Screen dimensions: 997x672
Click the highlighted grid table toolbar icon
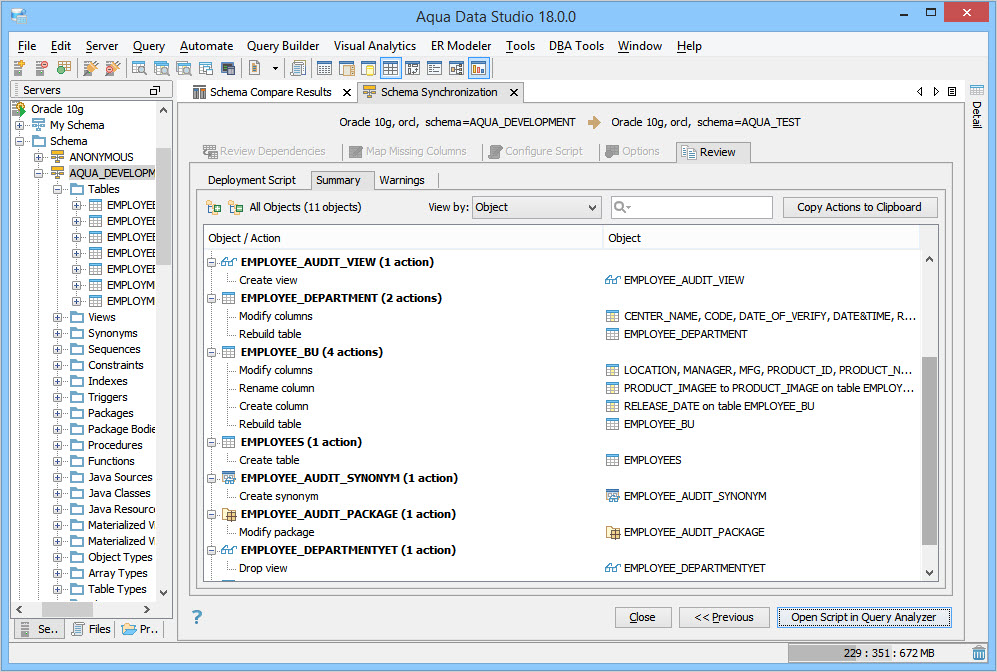tap(390, 67)
